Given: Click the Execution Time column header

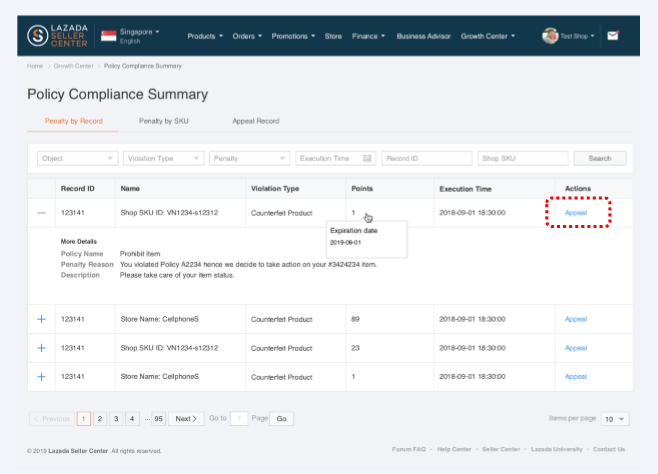Looking at the screenshot, I should click(x=465, y=189).
